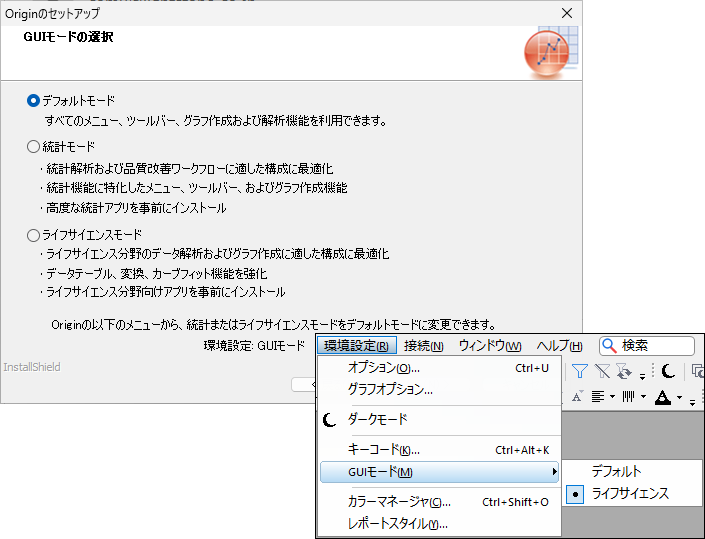705x539 pixels.
Task: Click the horizontal text alignment toolbar icon
Action: click(x=598, y=396)
